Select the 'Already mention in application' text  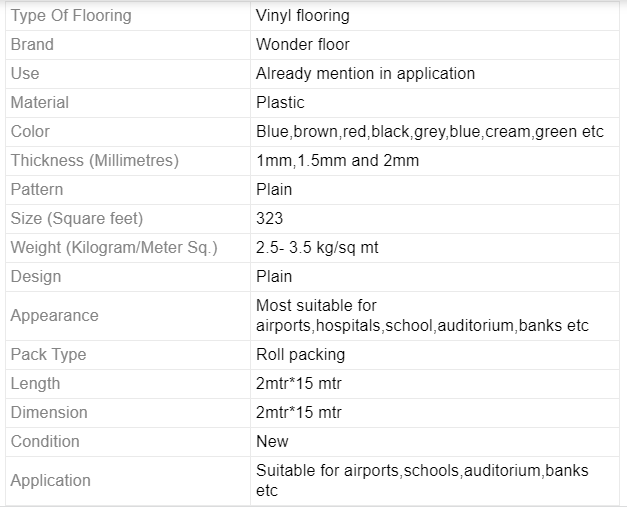pos(365,74)
